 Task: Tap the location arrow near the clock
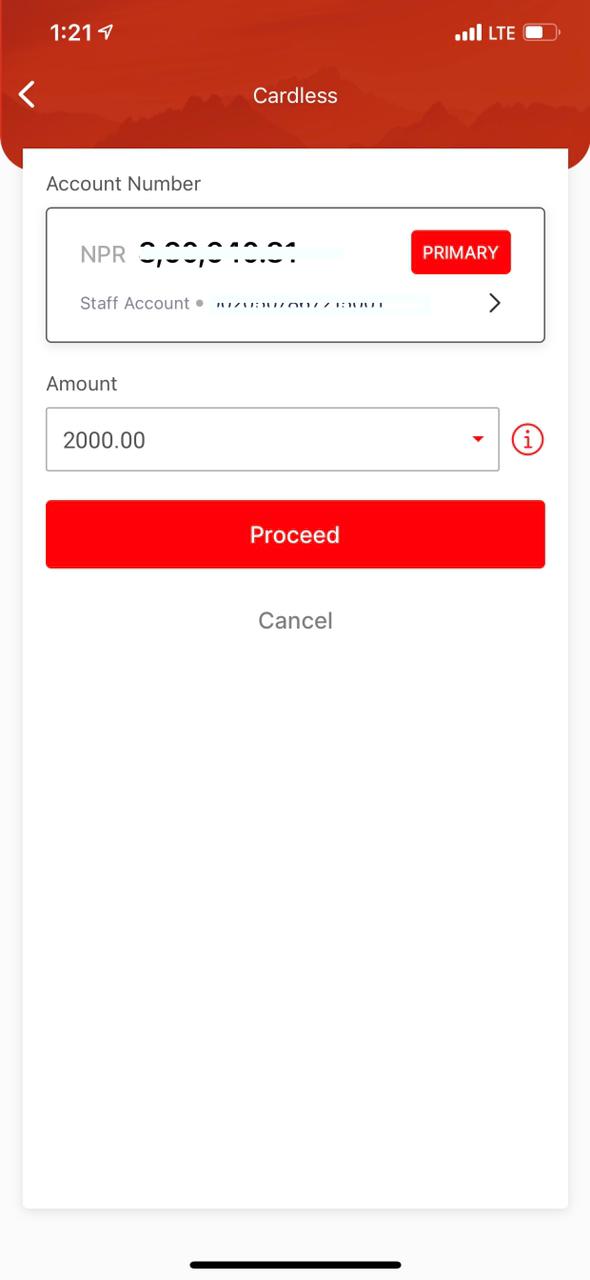[x=104, y=31]
